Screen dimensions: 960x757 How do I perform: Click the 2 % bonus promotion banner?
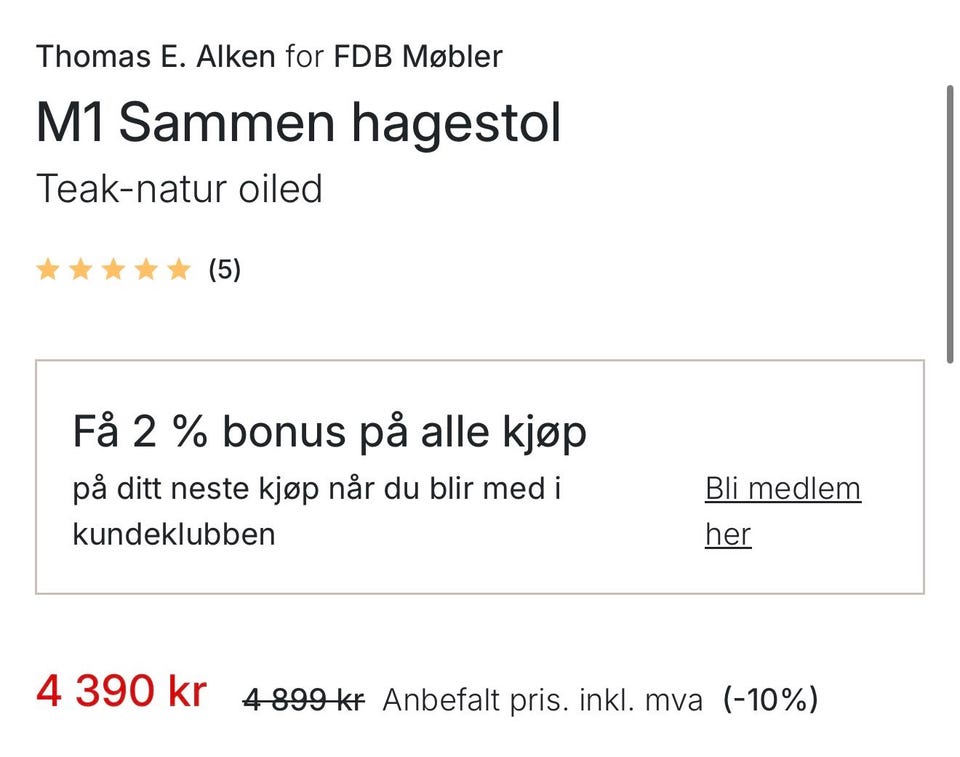point(329,431)
